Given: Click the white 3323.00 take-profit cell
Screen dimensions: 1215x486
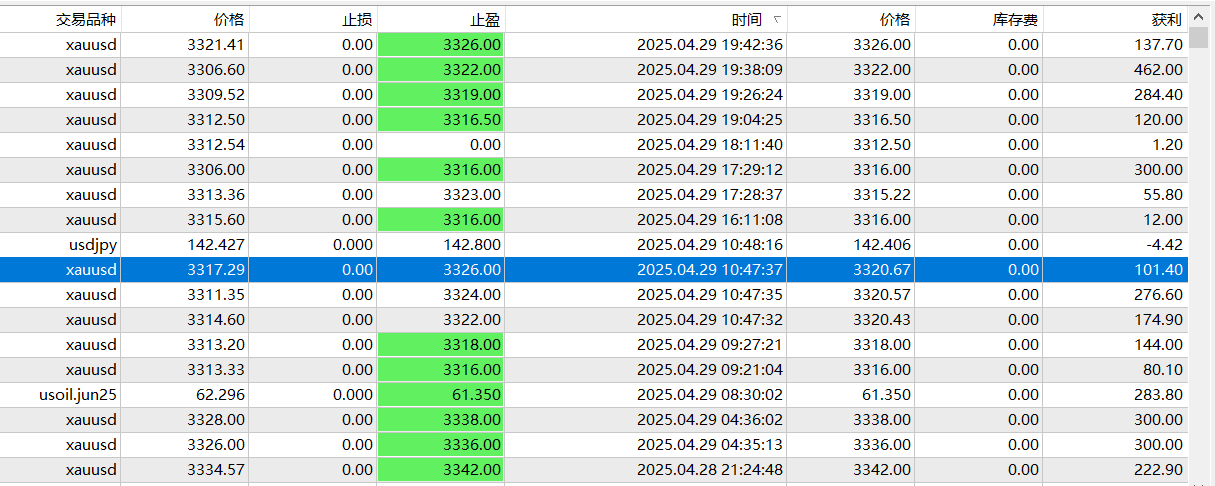Looking at the screenshot, I should (441, 194).
